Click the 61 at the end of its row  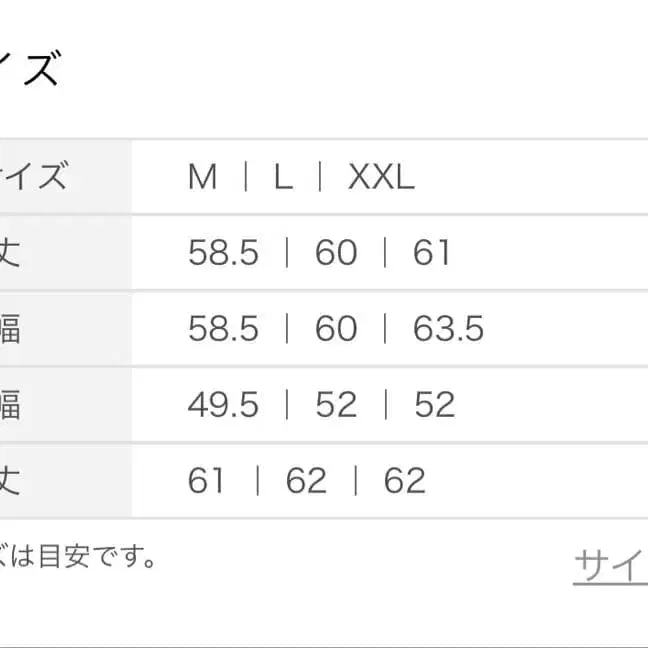pos(432,253)
